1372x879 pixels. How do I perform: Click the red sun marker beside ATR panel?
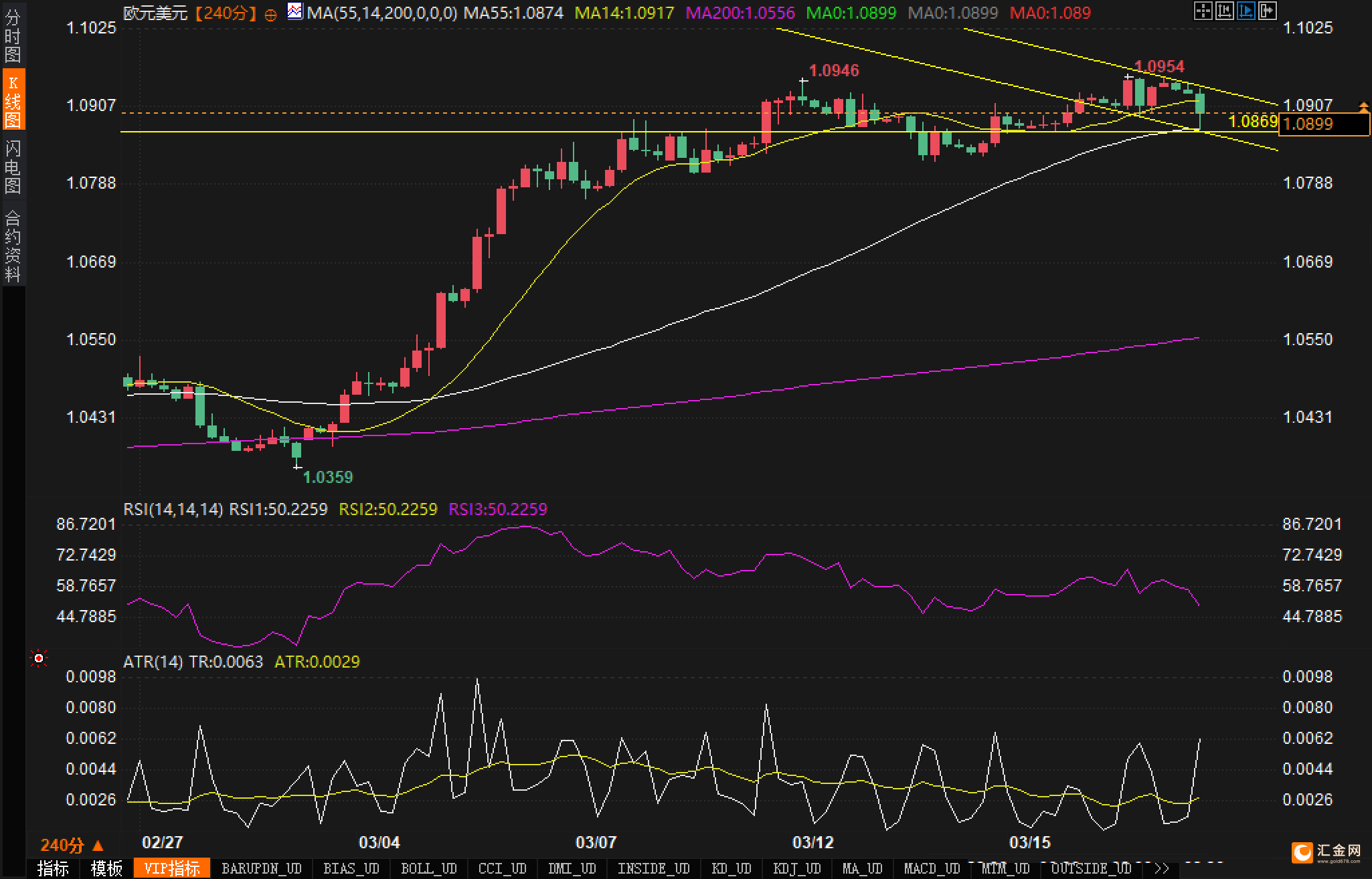[39, 659]
